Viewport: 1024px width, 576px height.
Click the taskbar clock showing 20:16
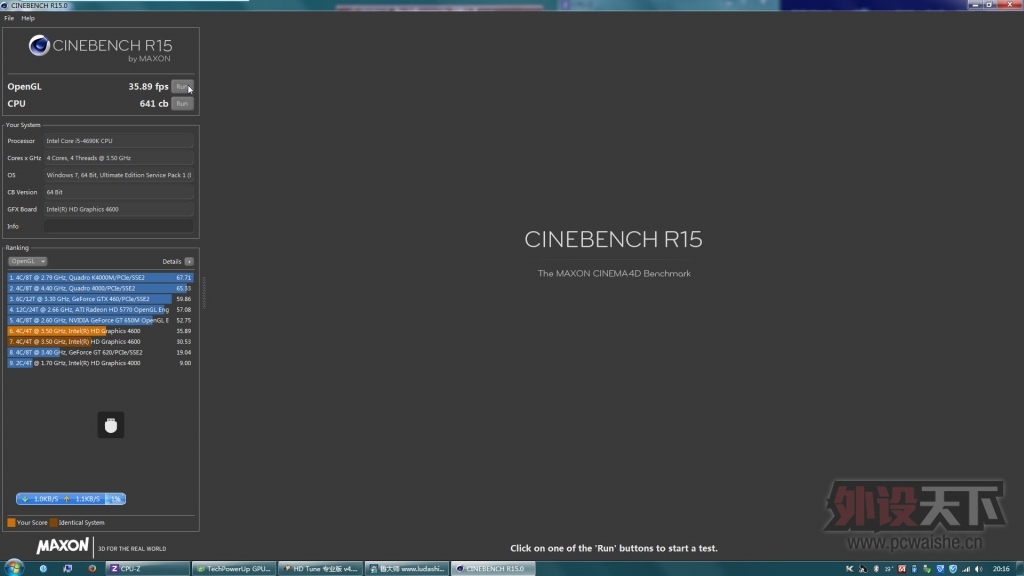pyautogui.click(x=1000, y=569)
